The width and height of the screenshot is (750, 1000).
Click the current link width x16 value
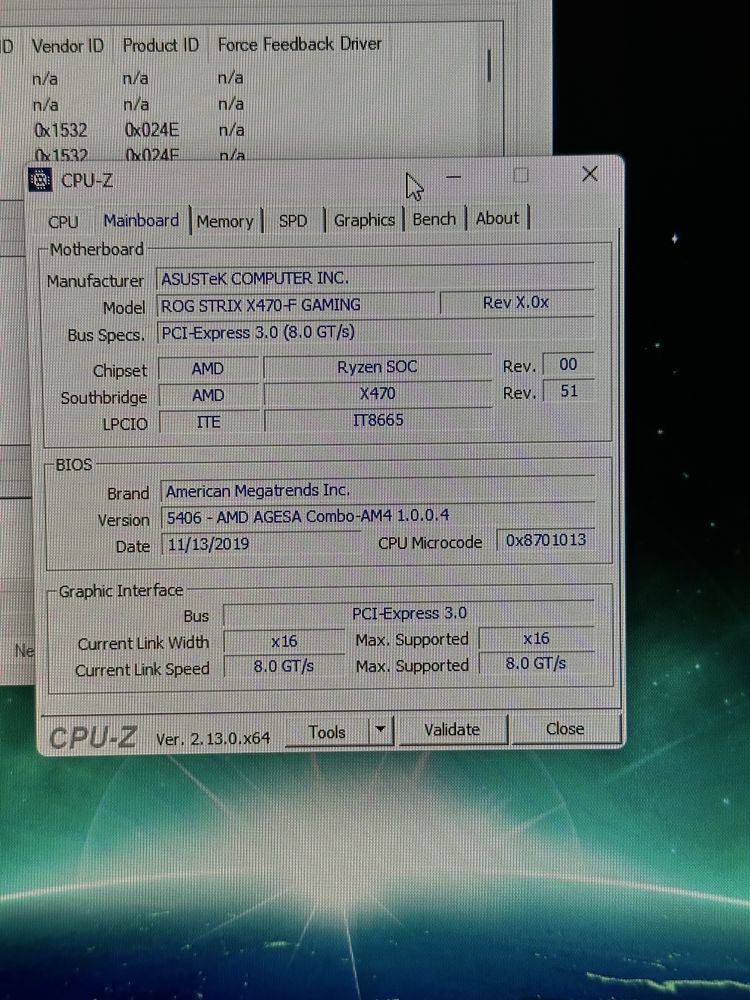pyautogui.click(x=284, y=642)
